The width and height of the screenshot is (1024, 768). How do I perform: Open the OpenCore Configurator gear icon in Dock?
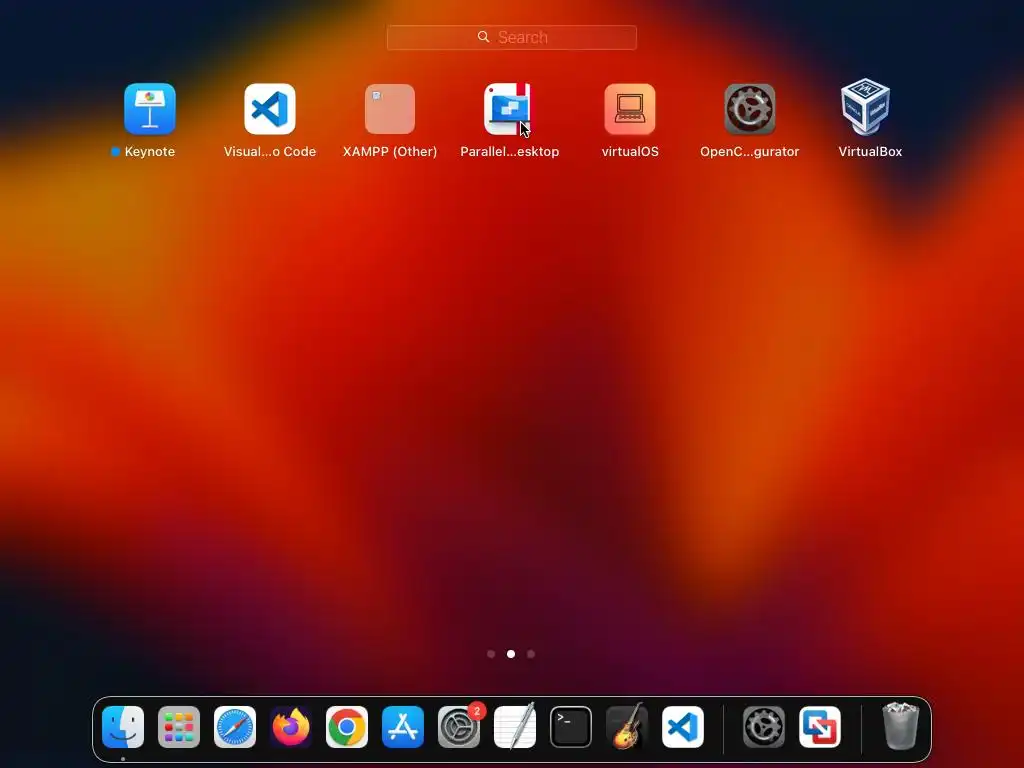(763, 727)
